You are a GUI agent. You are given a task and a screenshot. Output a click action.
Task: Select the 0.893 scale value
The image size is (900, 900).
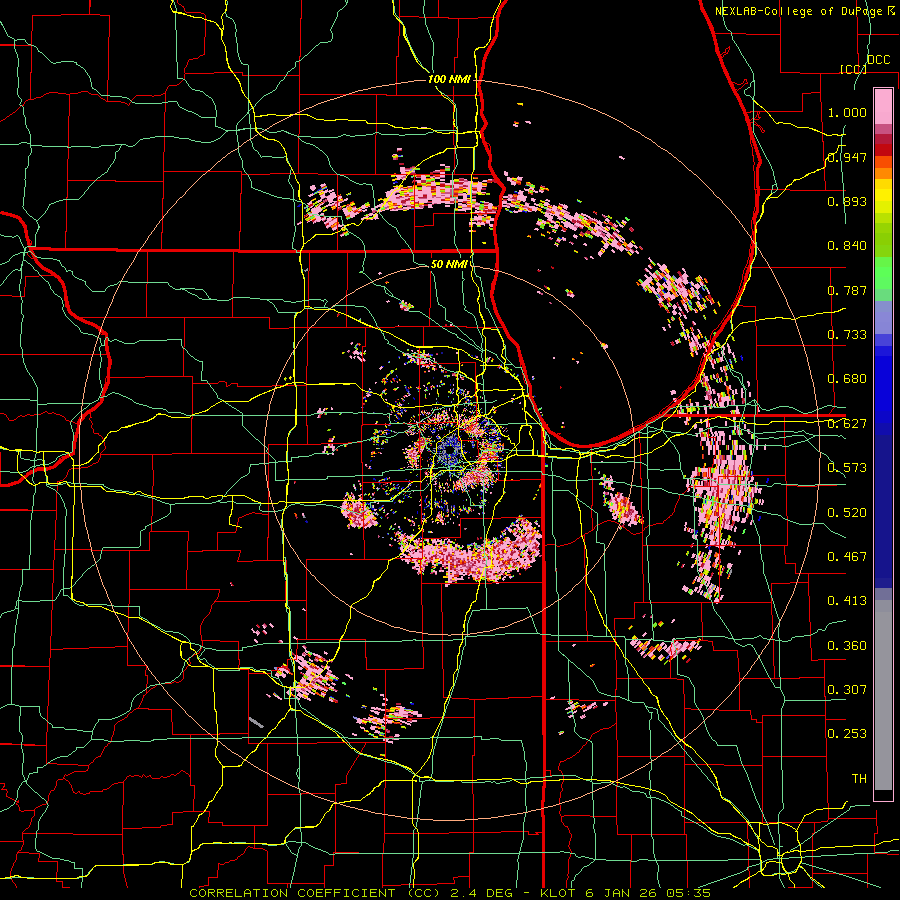[x=847, y=201]
